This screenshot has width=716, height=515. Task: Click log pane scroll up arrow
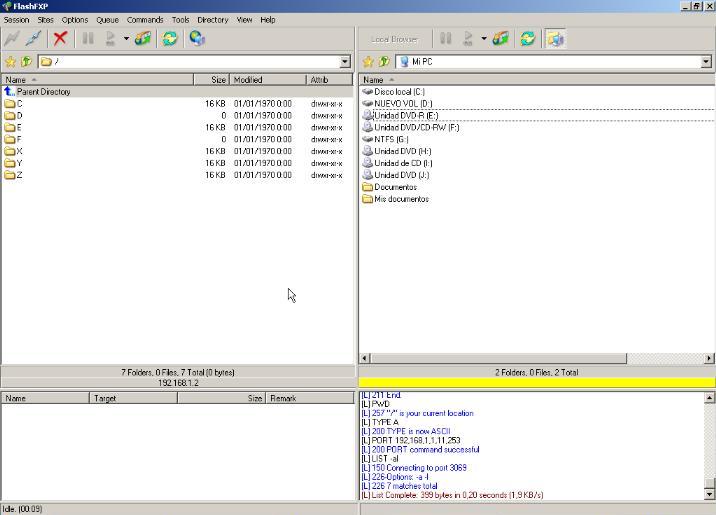pos(709,398)
